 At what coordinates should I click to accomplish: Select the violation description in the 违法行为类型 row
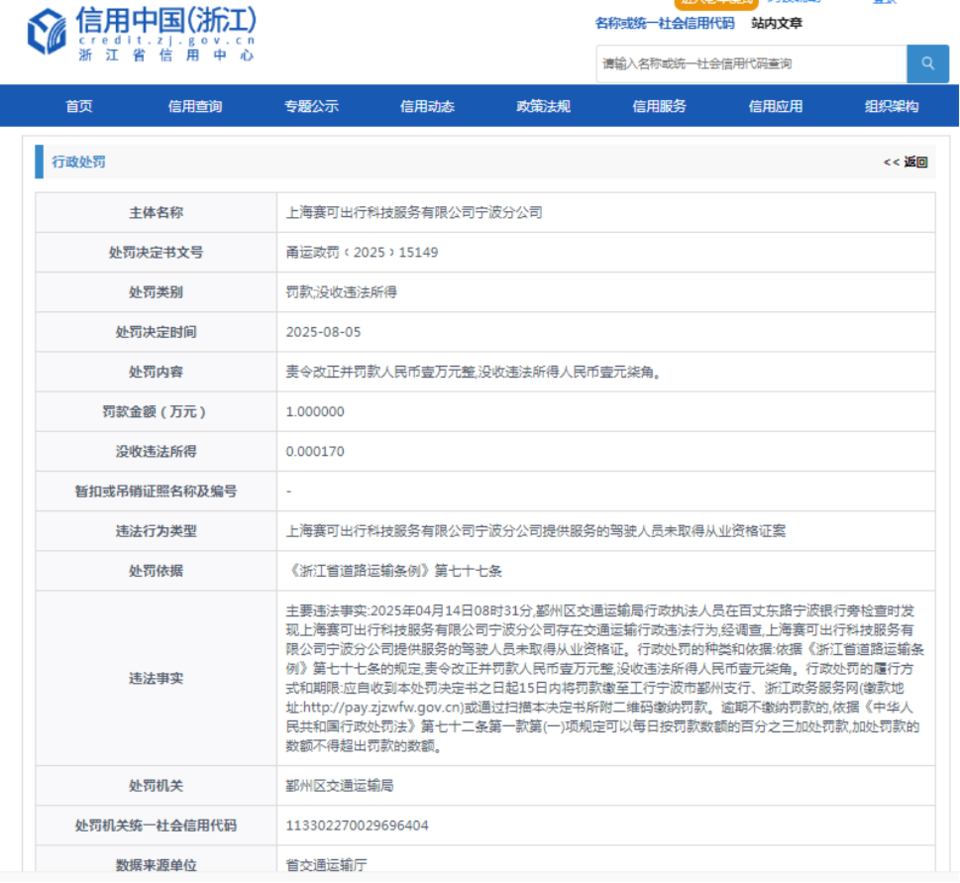tap(536, 531)
